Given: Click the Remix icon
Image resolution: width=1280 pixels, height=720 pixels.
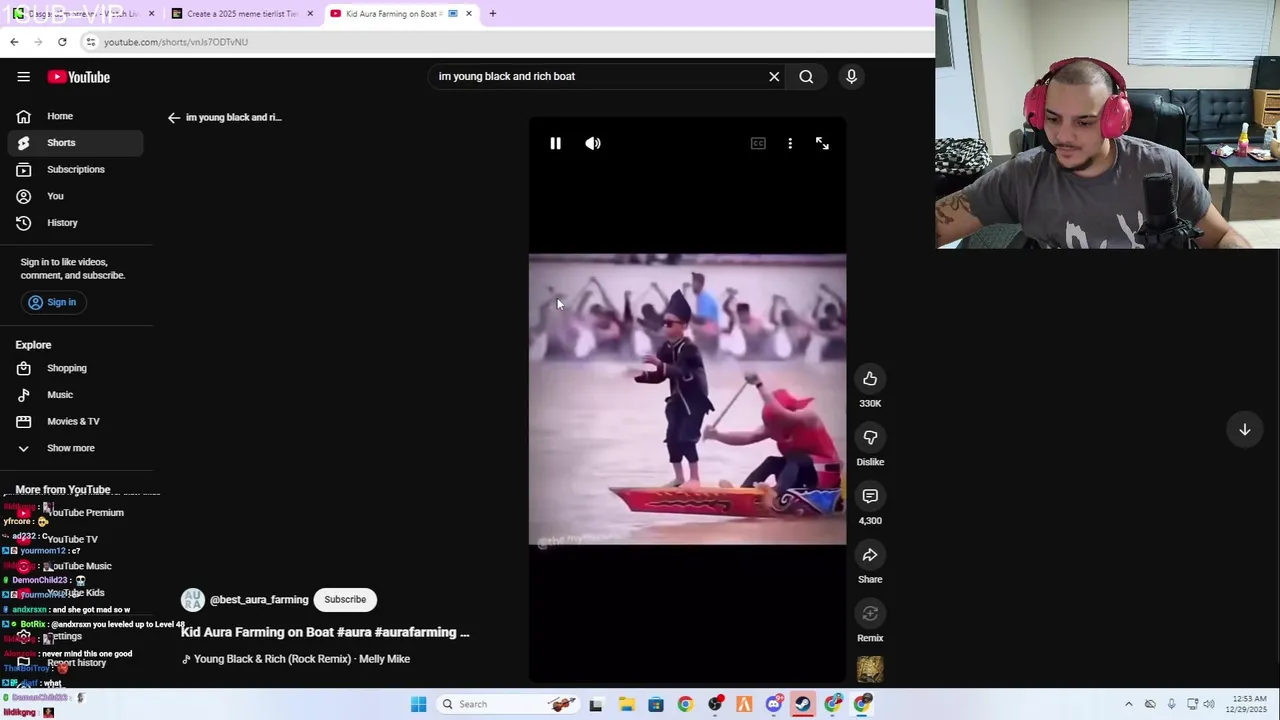Looking at the screenshot, I should pos(870,613).
